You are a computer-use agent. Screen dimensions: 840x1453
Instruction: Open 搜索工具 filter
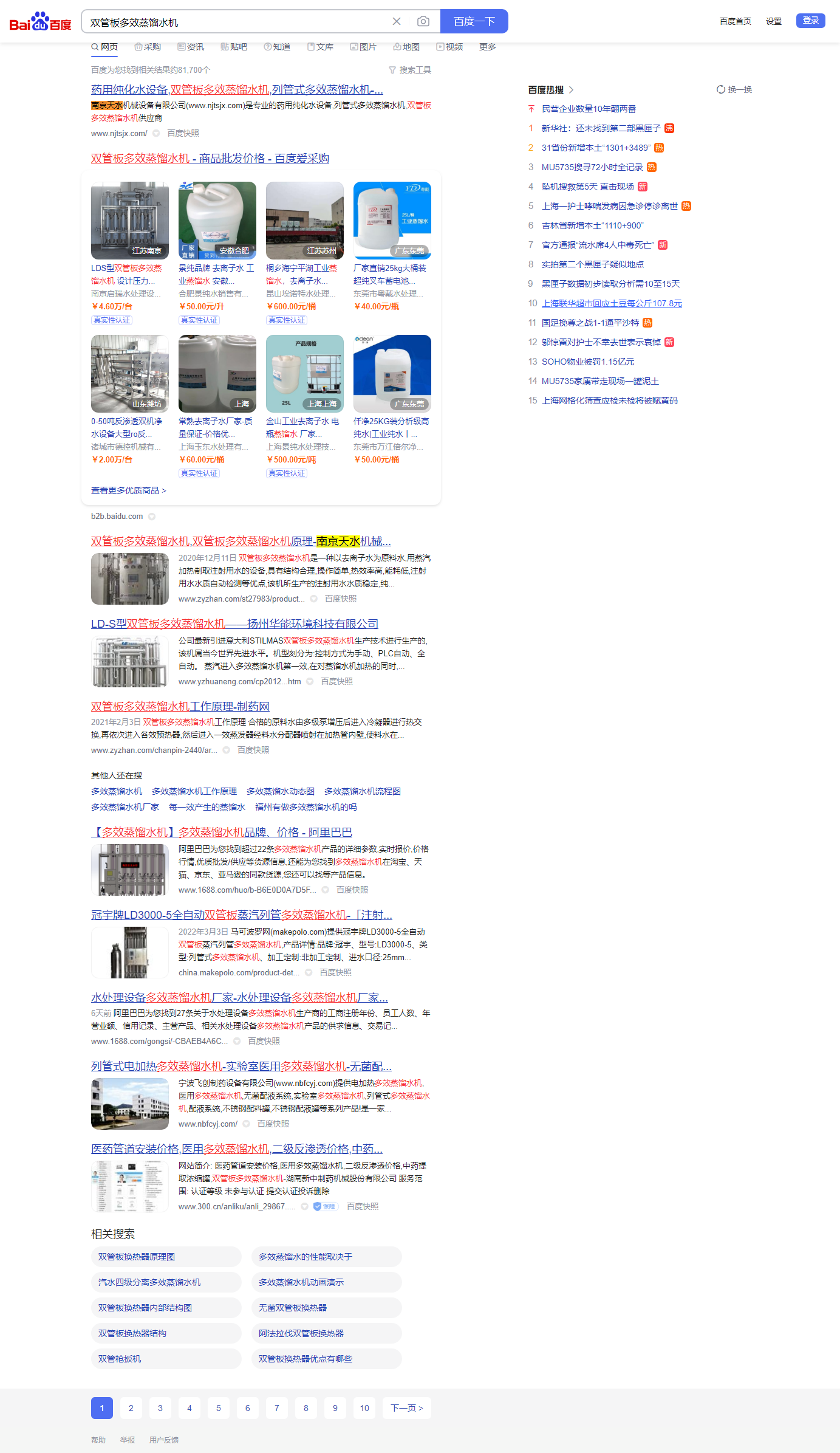410,70
